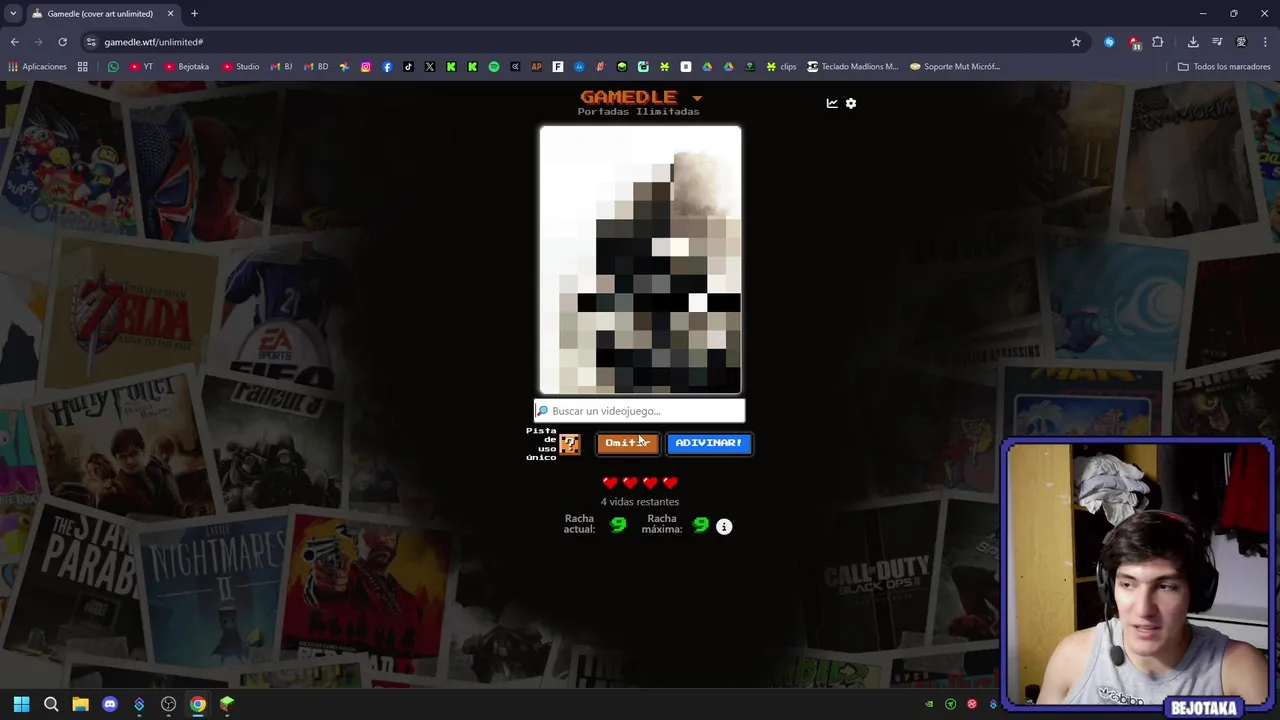Go back in browser history
The width and height of the screenshot is (1280, 720).
tap(14, 42)
